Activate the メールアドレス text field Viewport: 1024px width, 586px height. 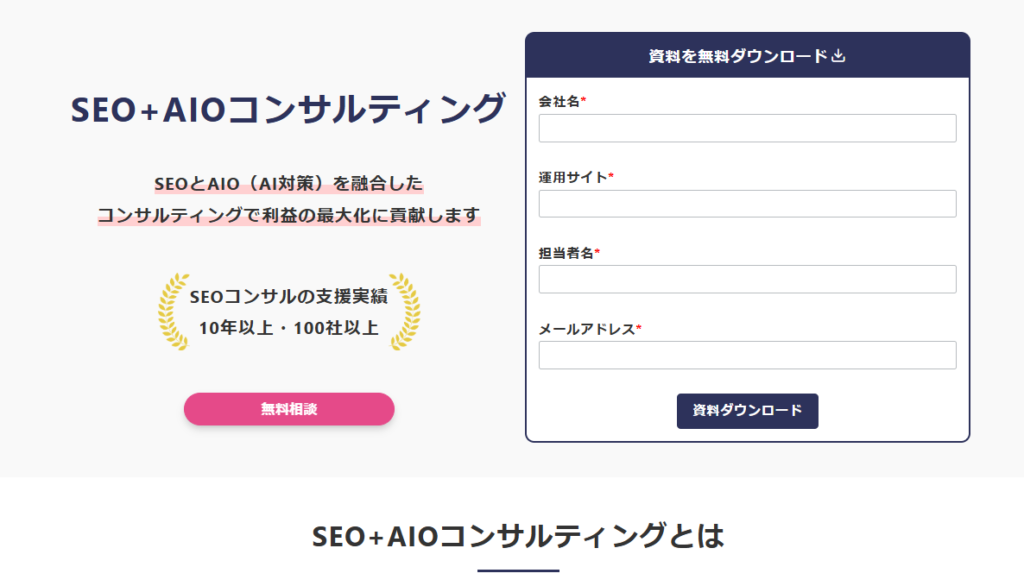coord(747,355)
